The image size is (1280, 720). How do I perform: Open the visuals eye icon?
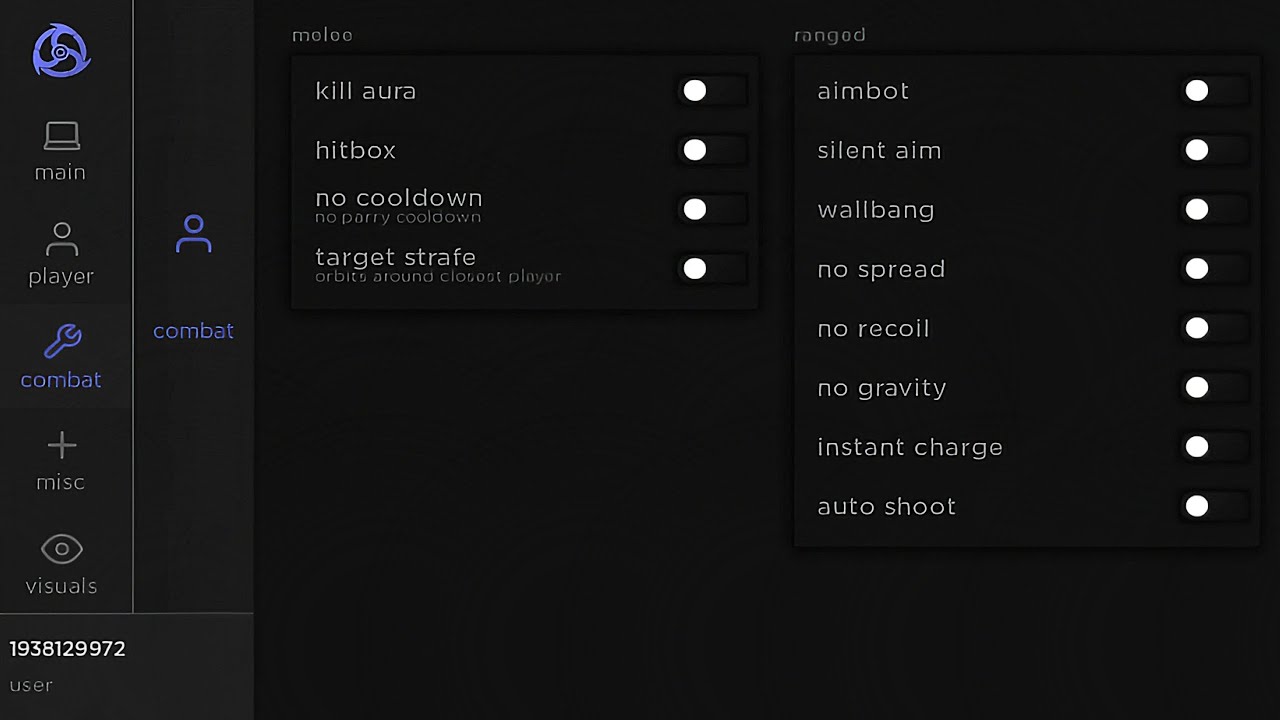pyautogui.click(x=61, y=549)
